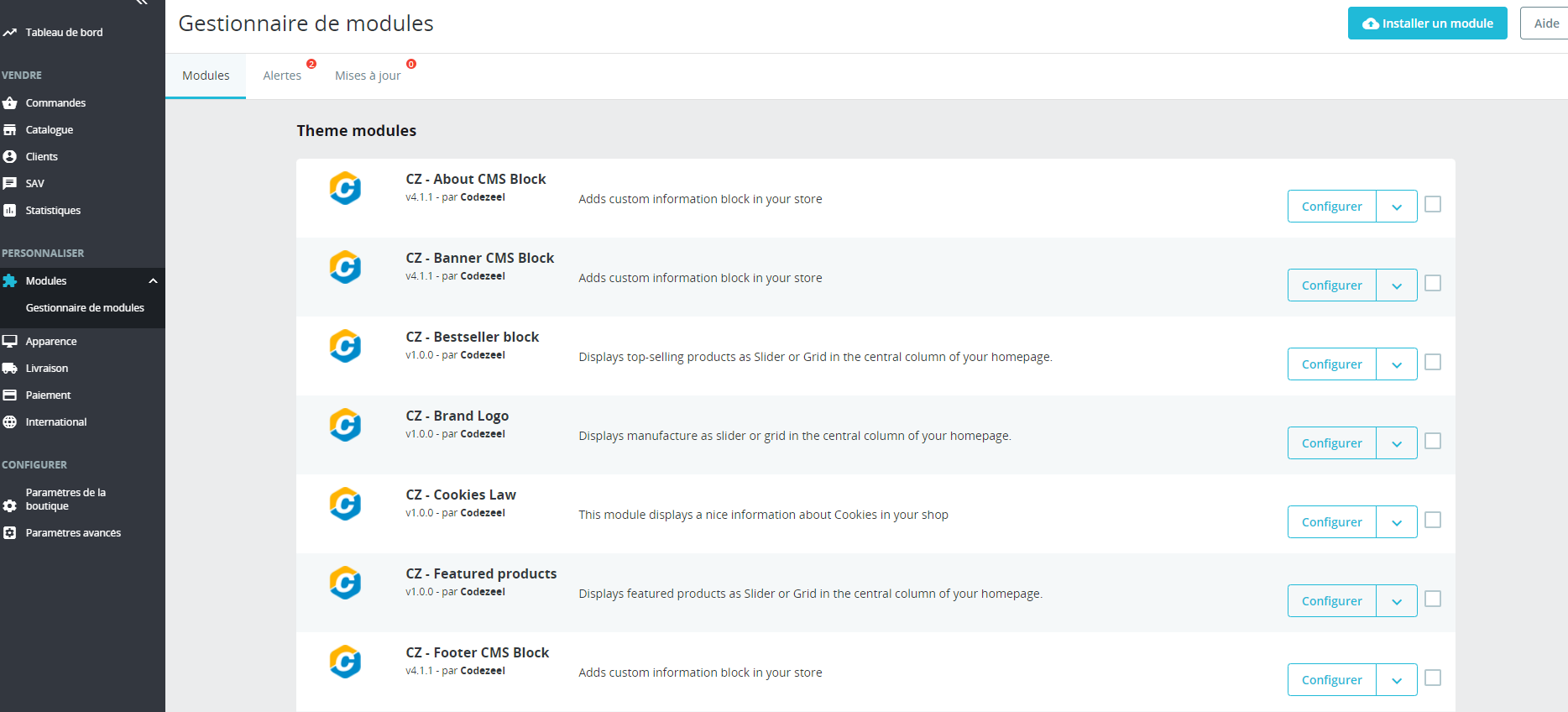Click the Statistiques chart icon
The height and width of the screenshot is (712, 1568).
coord(10,211)
